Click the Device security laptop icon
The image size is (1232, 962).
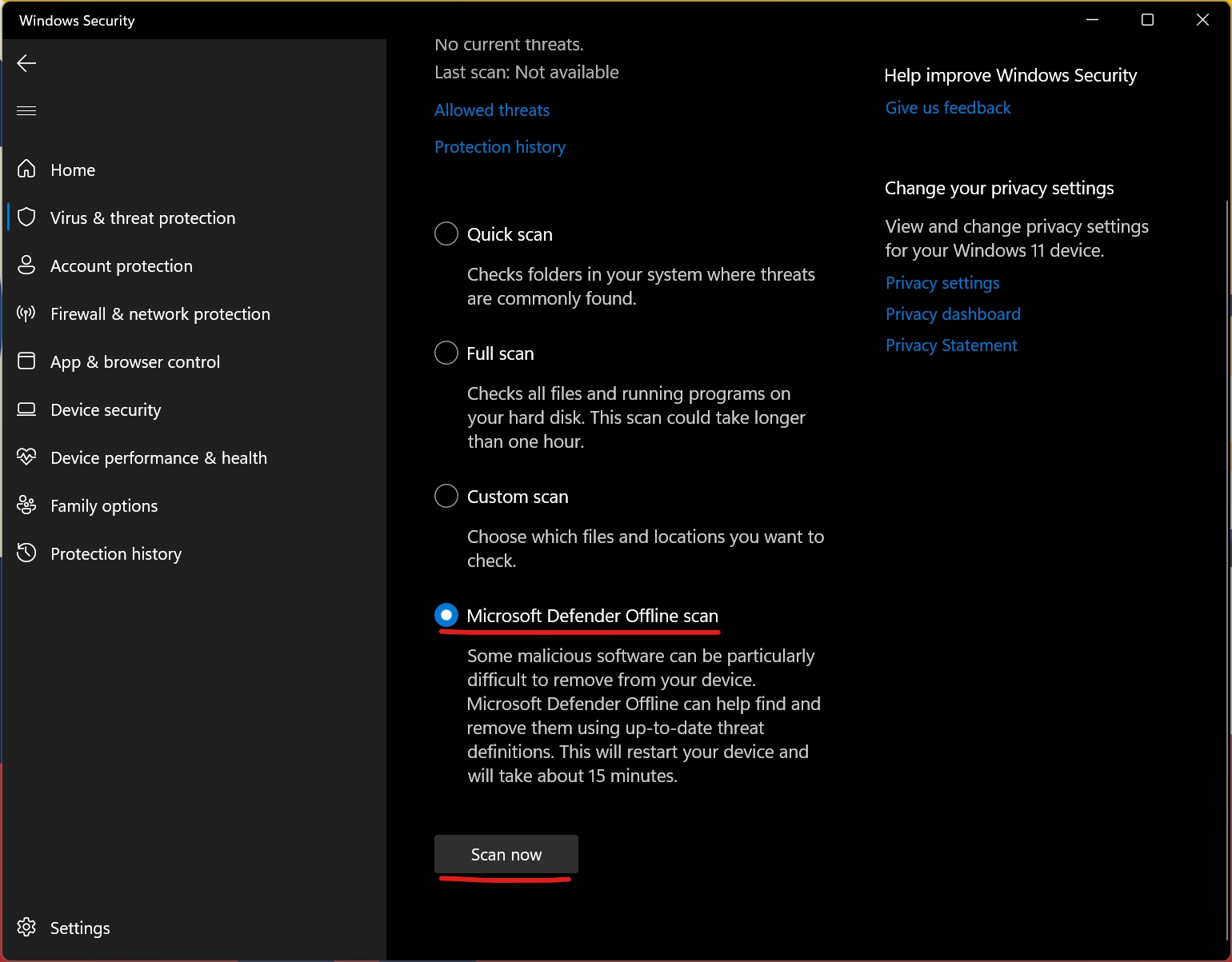[x=26, y=409]
